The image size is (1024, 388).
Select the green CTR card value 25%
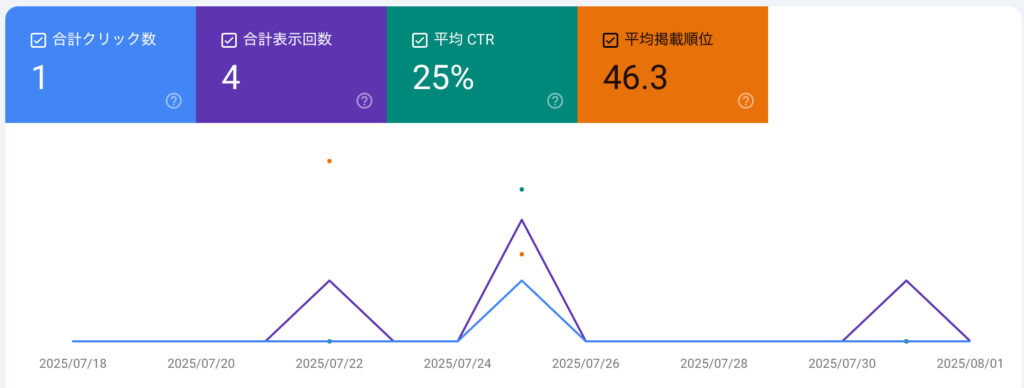pos(443,78)
